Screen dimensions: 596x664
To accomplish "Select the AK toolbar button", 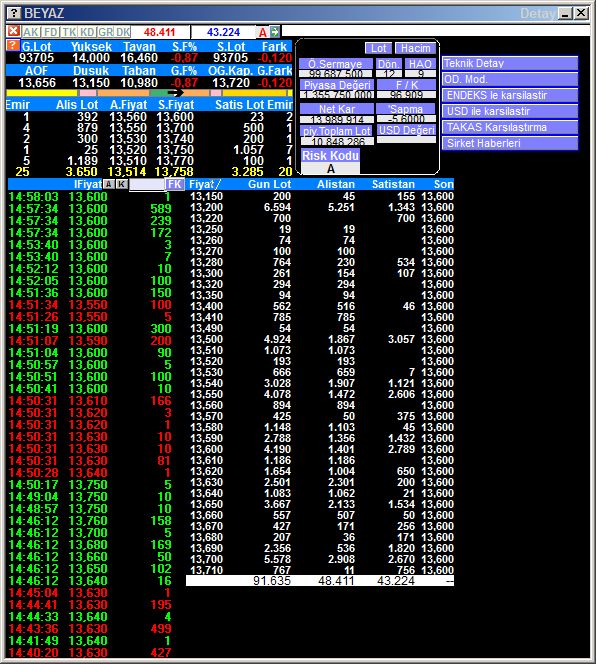I will click(x=31, y=32).
